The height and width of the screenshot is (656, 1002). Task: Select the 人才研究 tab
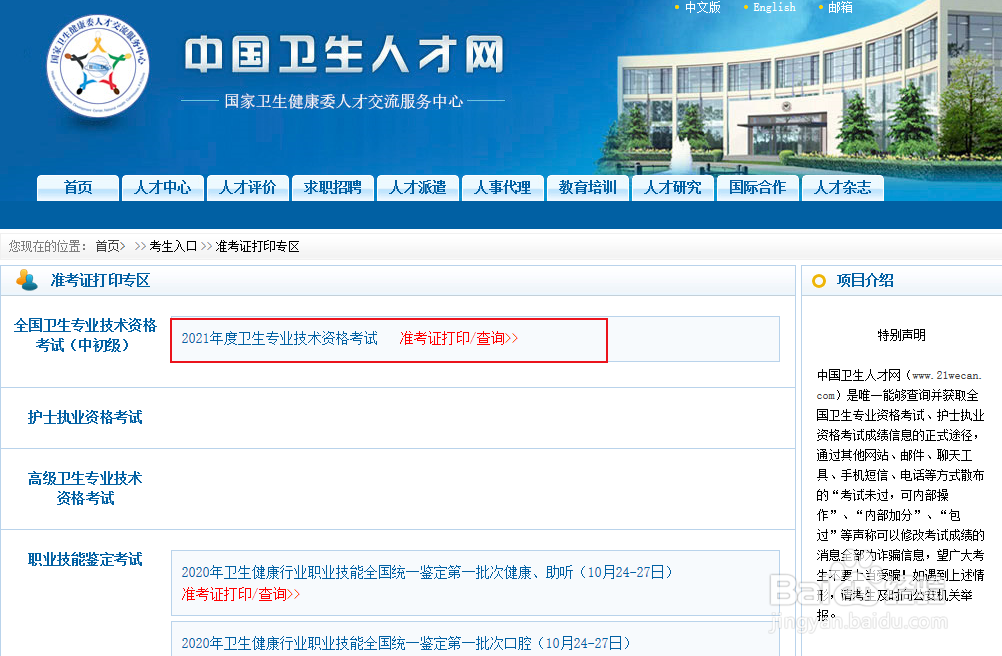673,188
